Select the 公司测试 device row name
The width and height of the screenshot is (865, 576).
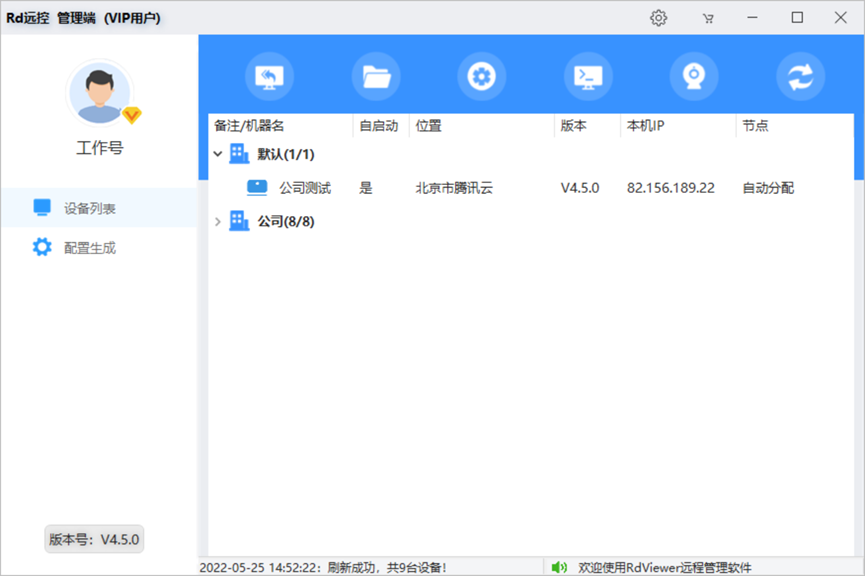pyautogui.click(x=305, y=188)
